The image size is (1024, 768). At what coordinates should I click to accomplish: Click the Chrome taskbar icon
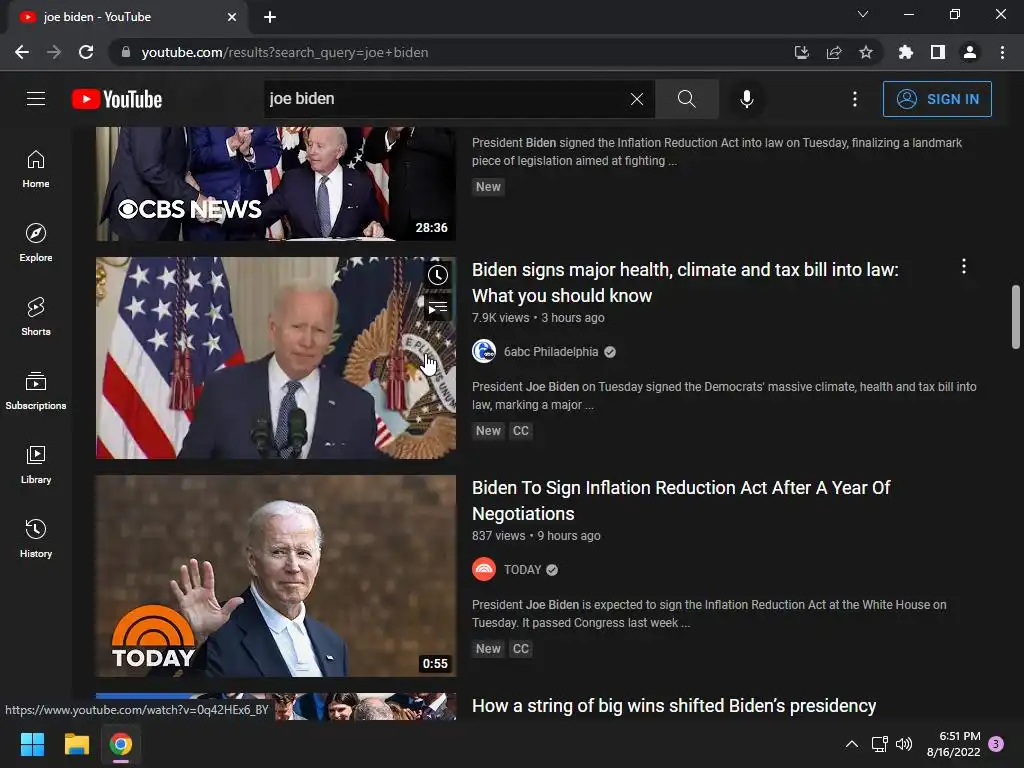pyautogui.click(x=121, y=744)
